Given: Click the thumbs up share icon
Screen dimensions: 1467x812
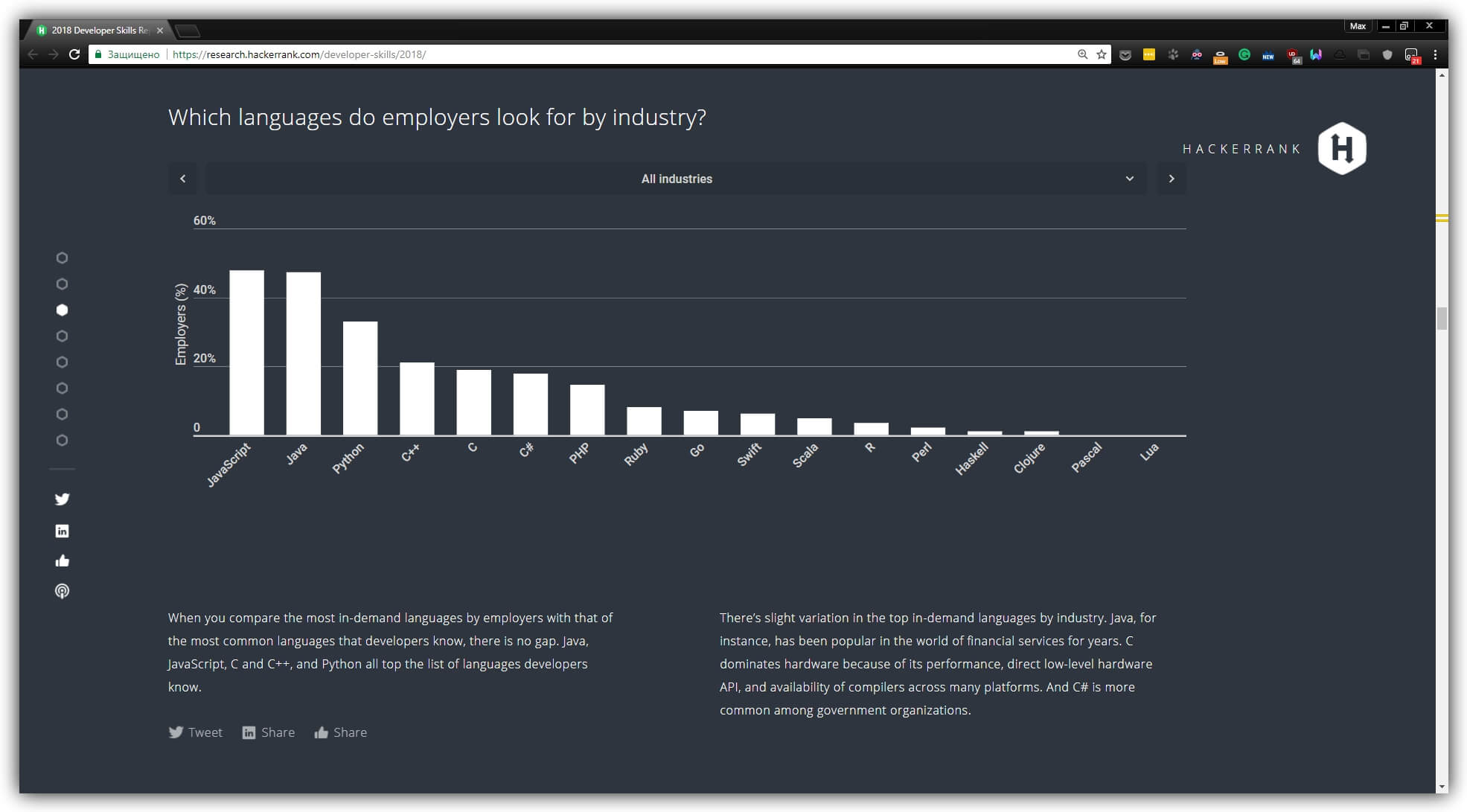Looking at the screenshot, I should click(x=320, y=732).
